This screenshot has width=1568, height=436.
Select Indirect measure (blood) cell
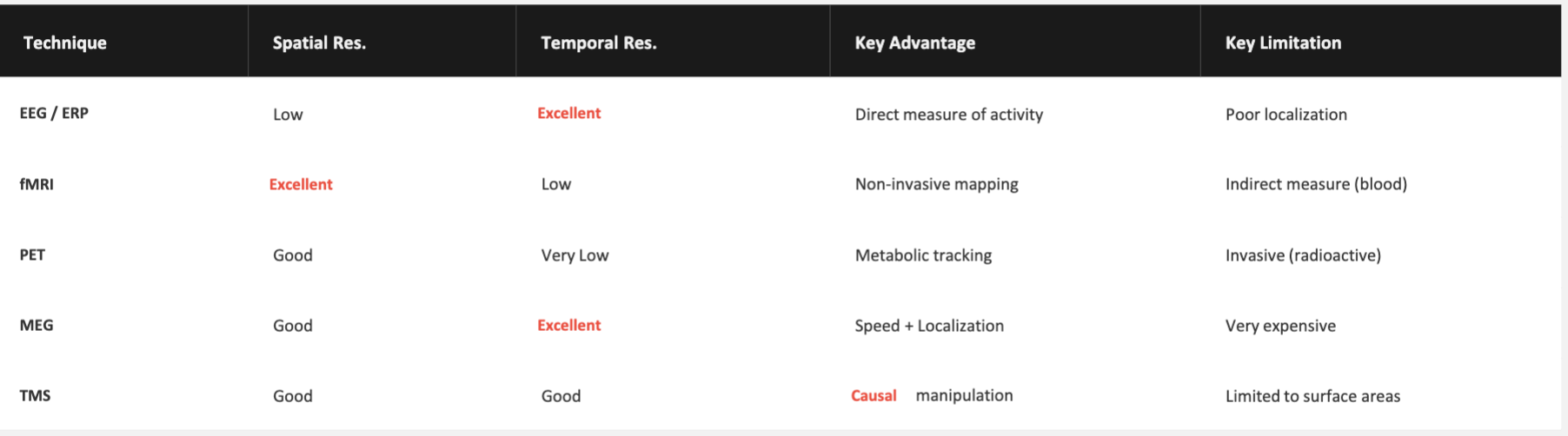pyautogui.click(x=1316, y=184)
